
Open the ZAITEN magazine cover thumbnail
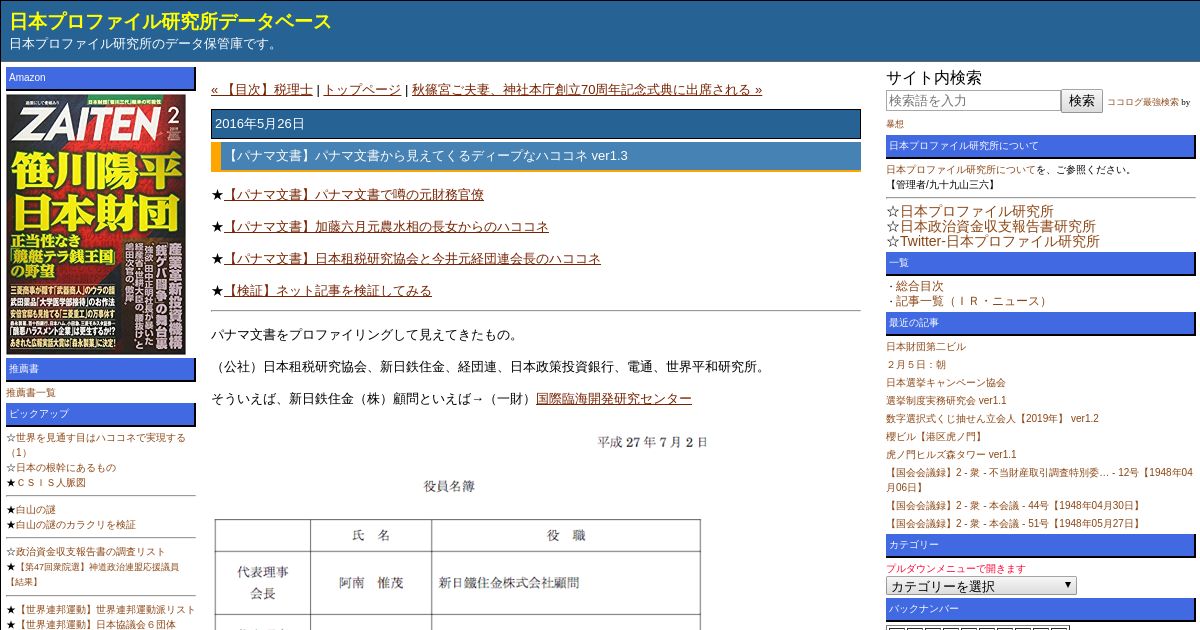pyautogui.click(x=96, y=224)
